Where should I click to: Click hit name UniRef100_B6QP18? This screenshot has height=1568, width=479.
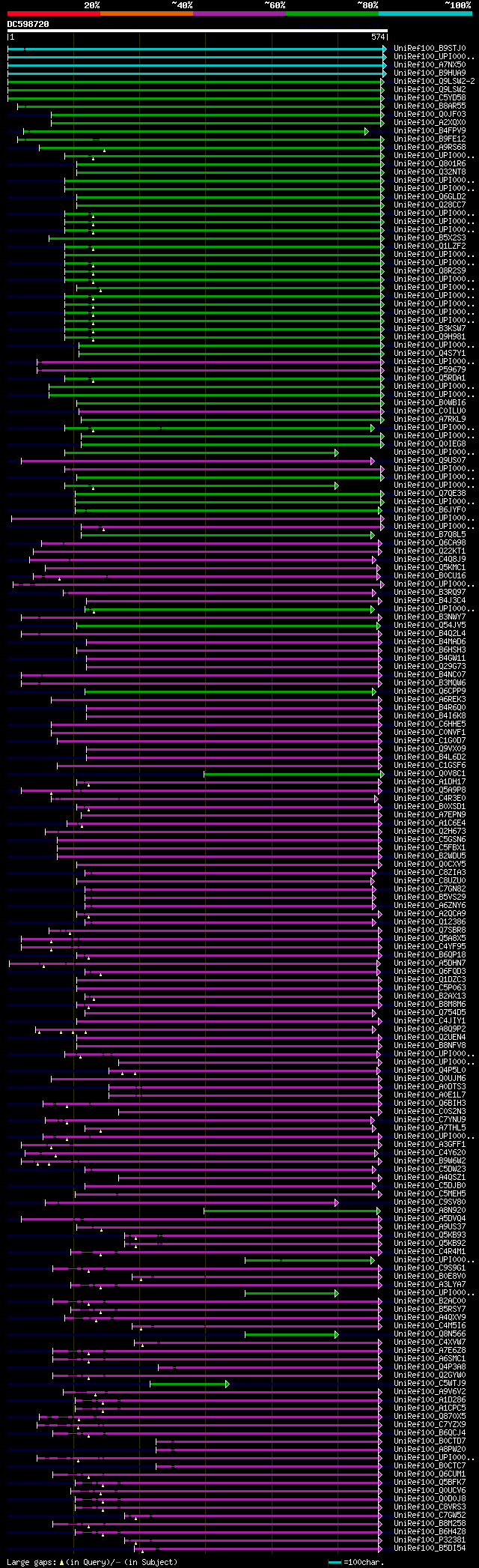point(430,955)
